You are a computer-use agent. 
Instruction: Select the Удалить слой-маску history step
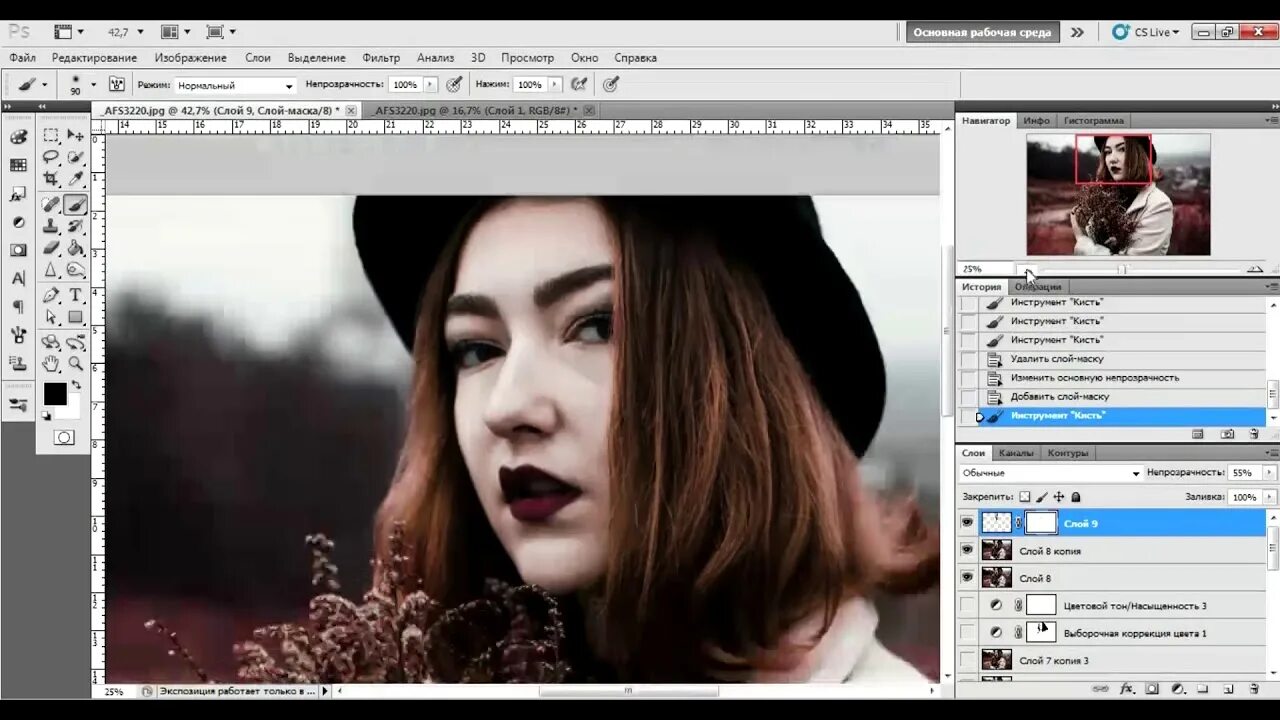(1057, 359)
